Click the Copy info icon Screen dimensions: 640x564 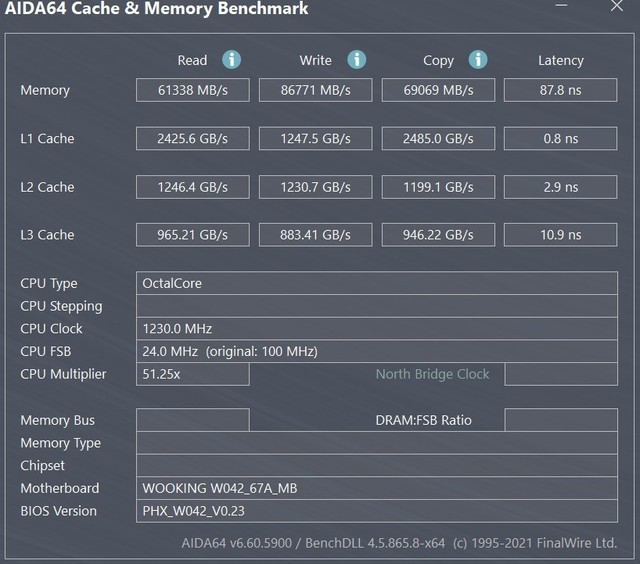pos(478,60)
